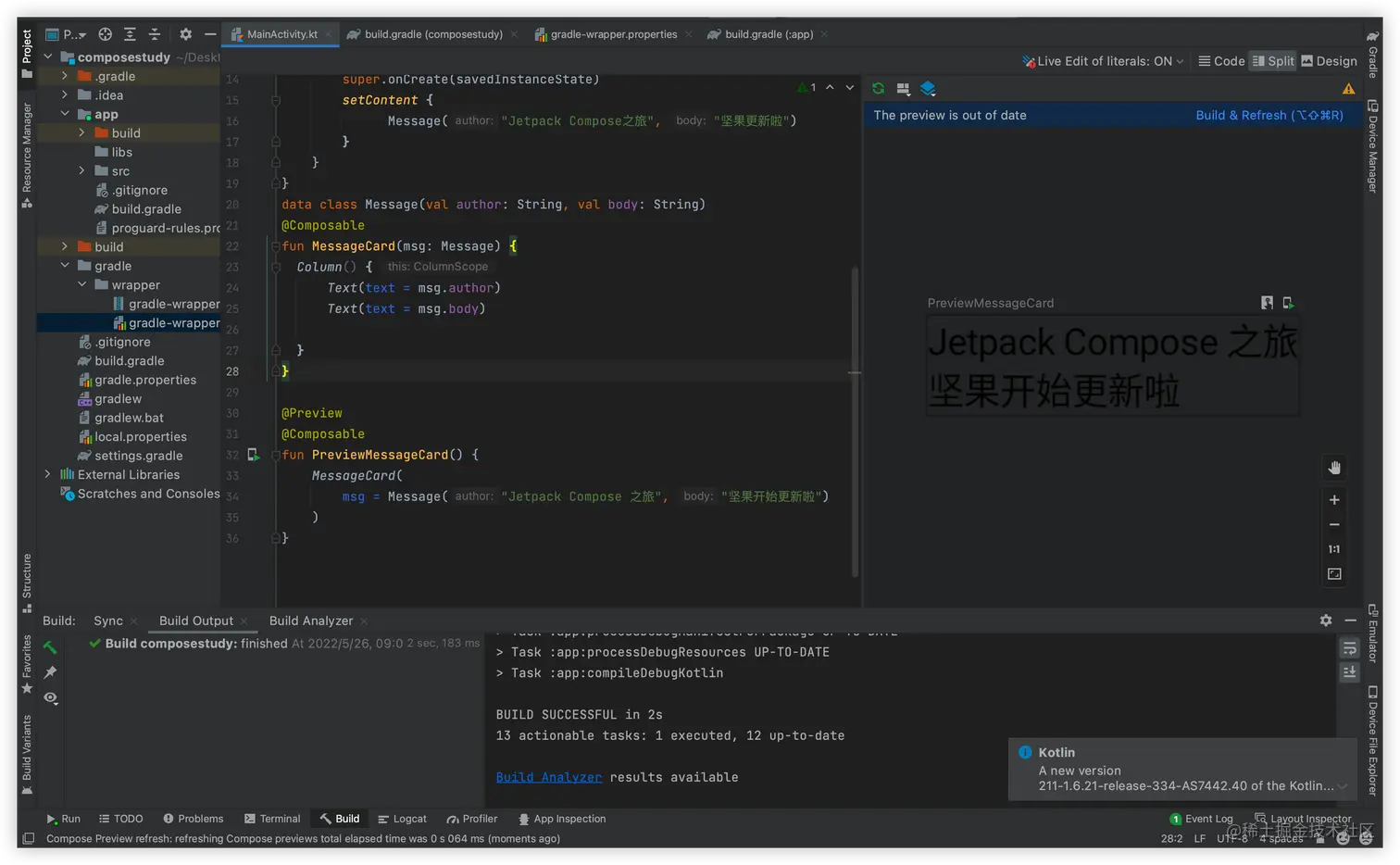1400x865 pixels.
Task: Close the MainActivity.kt tab
Action: pyautogui.click(x=328, y=34)
